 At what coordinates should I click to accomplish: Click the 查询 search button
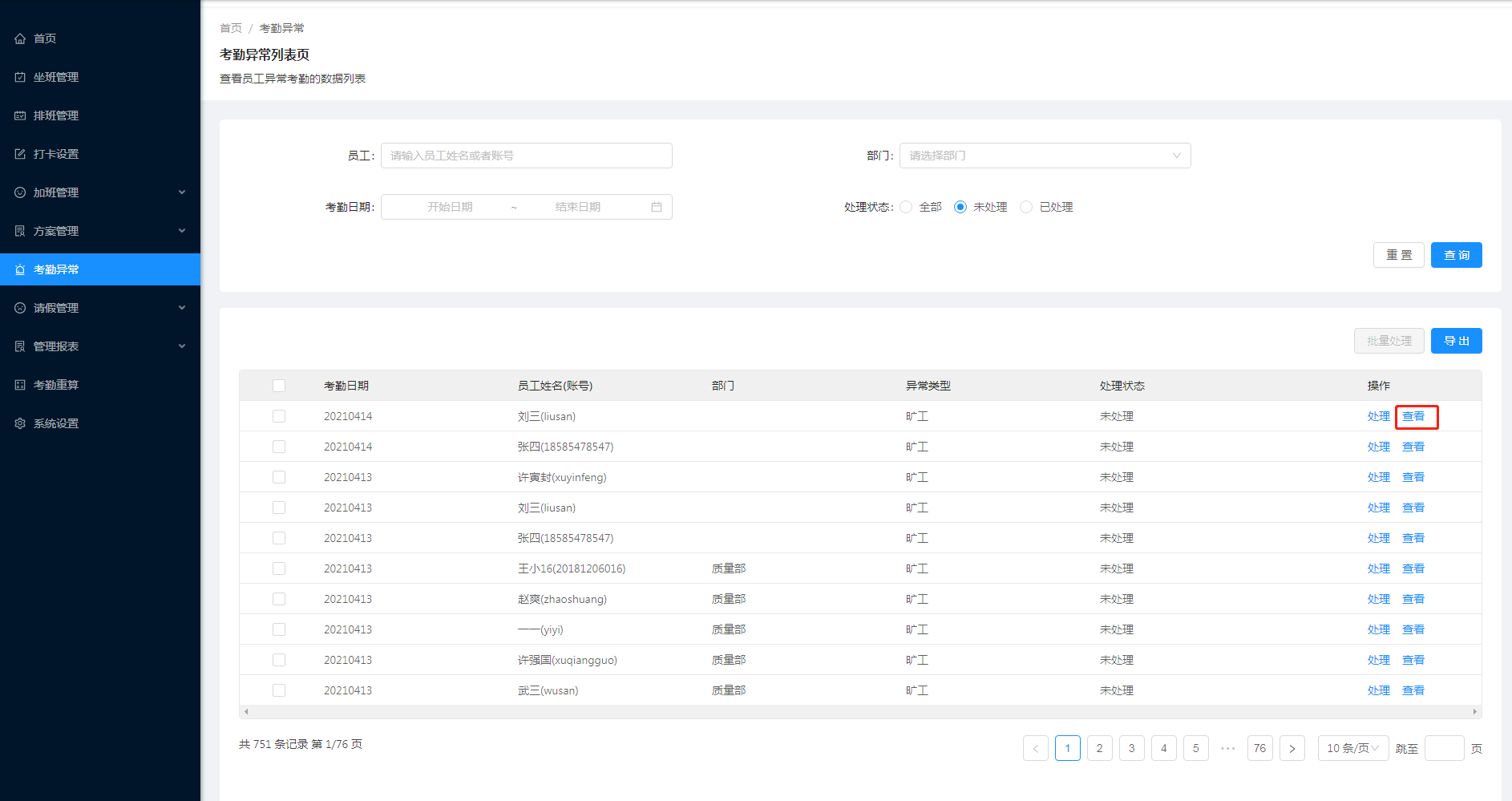point(1457,255)
